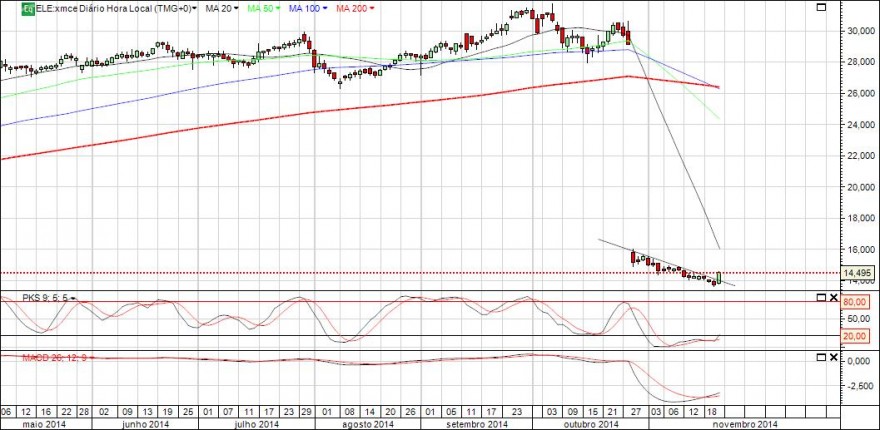
Task: Open the MA 100 indicator dropdown
Action: pos(309,8)
